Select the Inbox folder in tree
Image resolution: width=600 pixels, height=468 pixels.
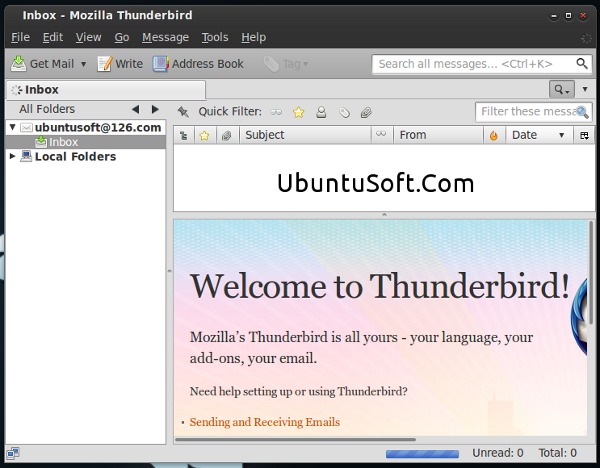pyautogui.click(x=86, y=142)
